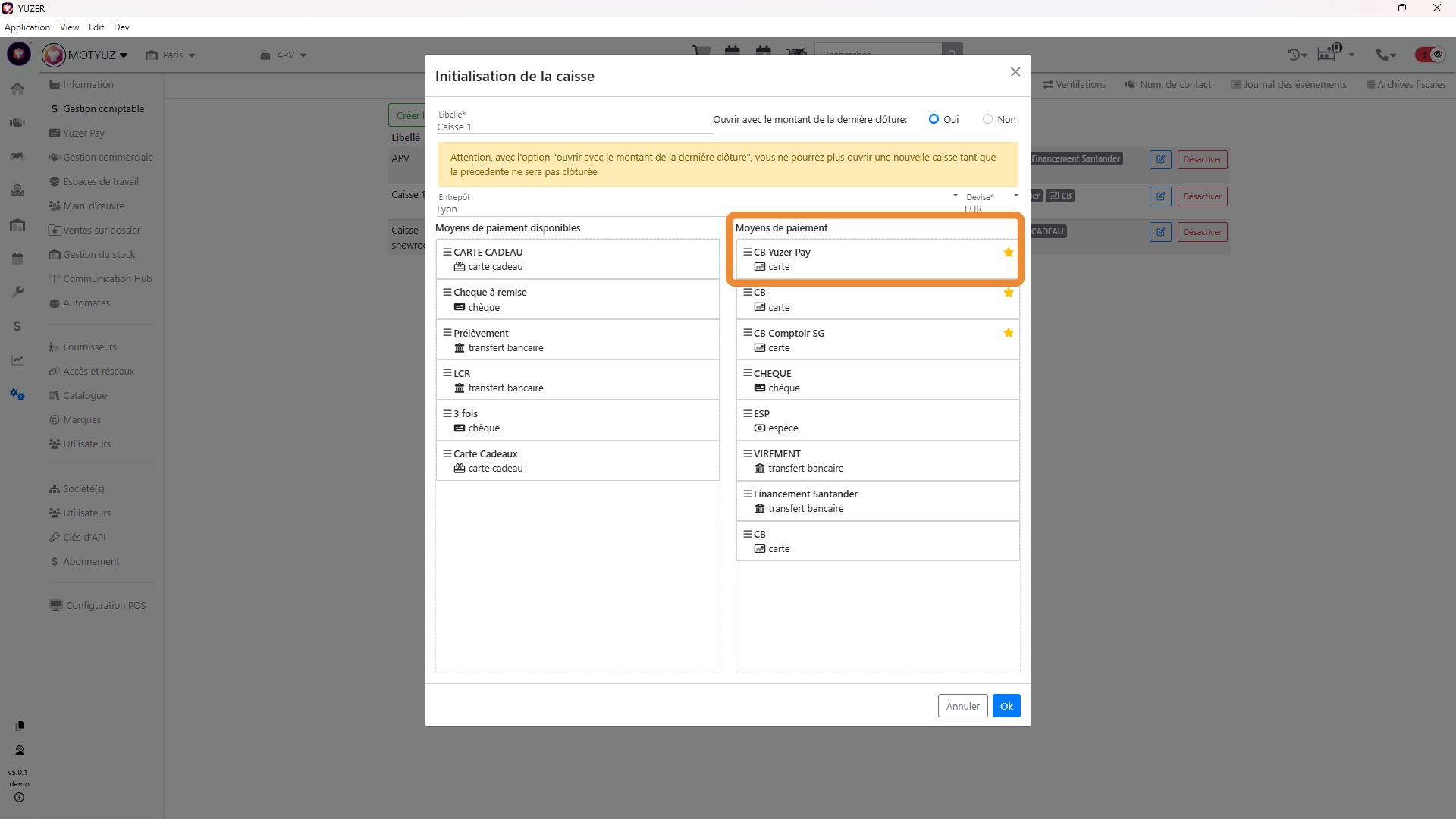The width and height of the screenshot is (1456, 819).
Task: Expand the MOTYUZ account dropdown
Action: 97,55
